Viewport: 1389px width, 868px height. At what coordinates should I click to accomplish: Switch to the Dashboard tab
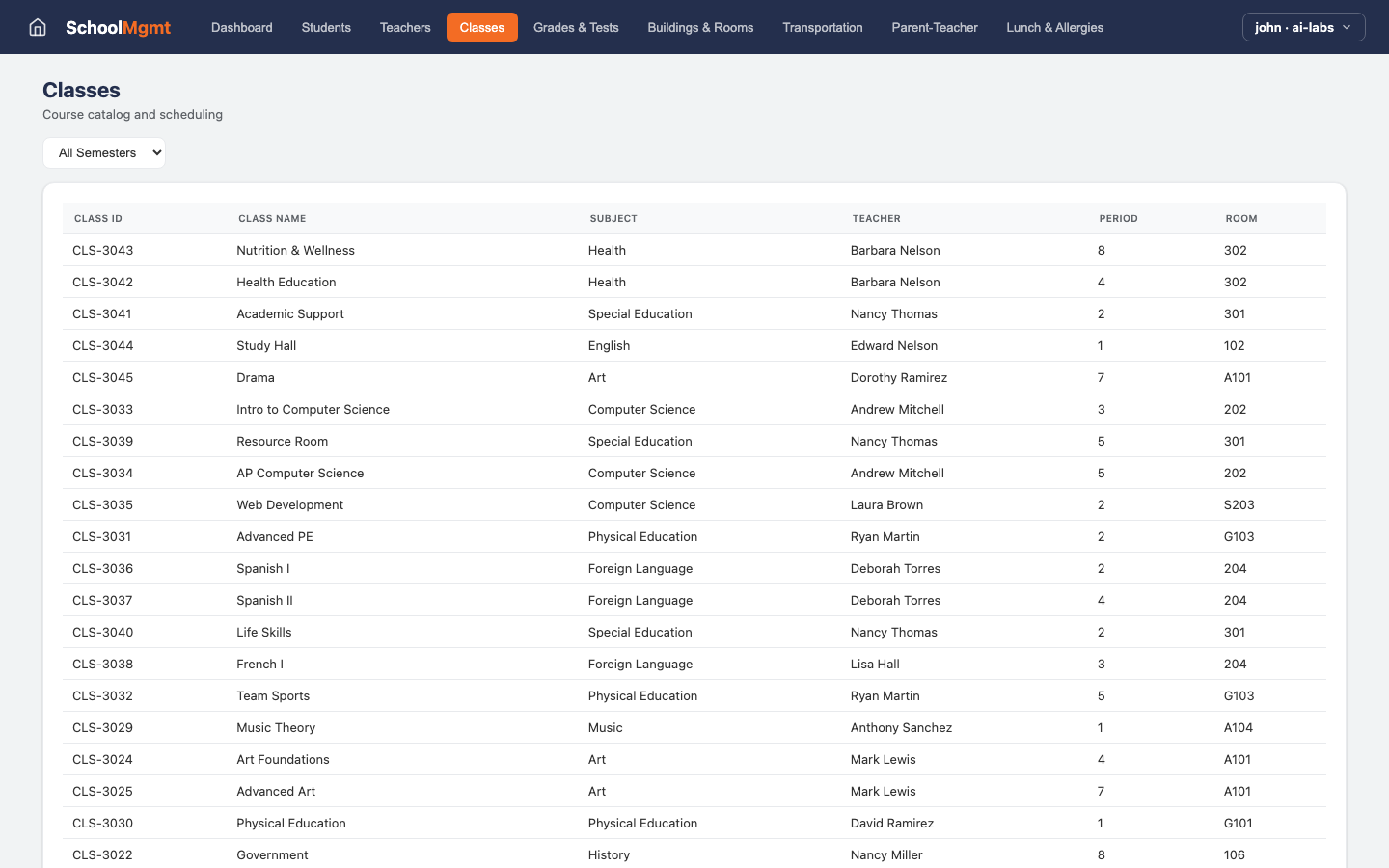241,27
